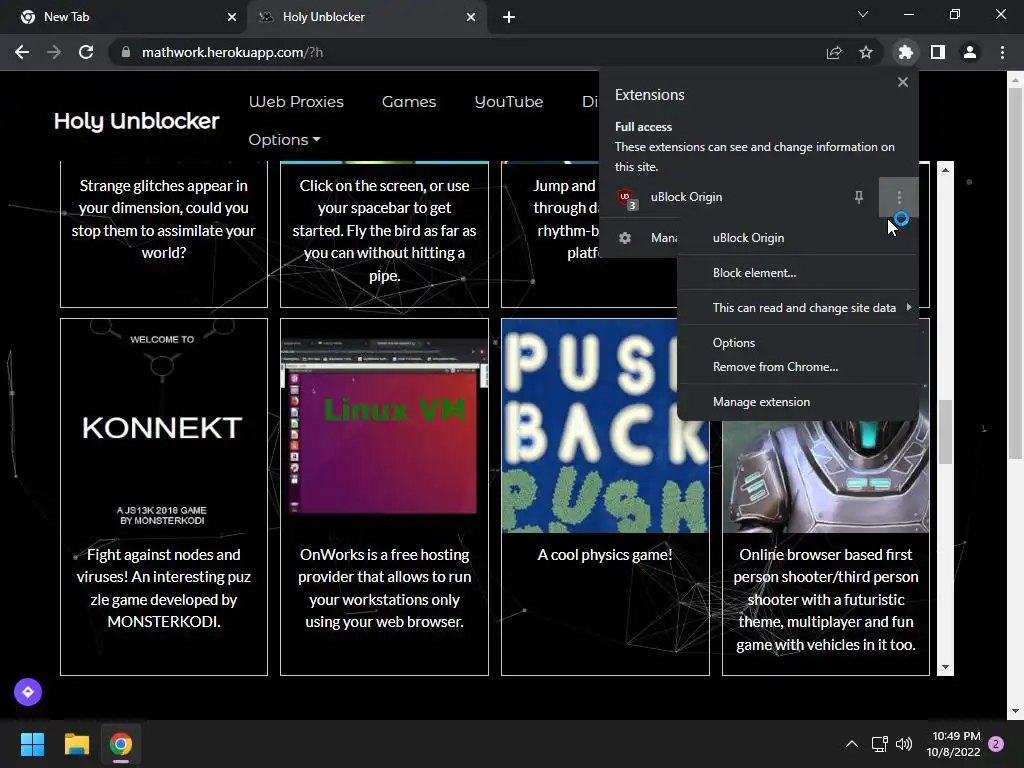Open the Linux VM thumbnail
The height and width of the screenshot is (768, 1024).
pyautogui.click(x=384, y=426)
